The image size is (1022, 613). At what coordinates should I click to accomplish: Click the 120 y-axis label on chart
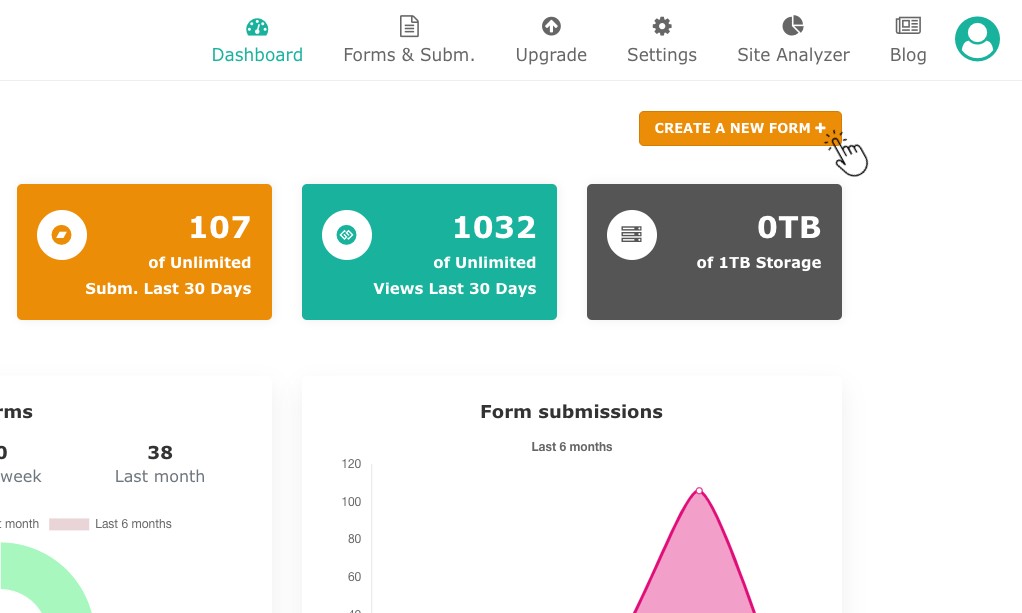(x=351, y=464)
